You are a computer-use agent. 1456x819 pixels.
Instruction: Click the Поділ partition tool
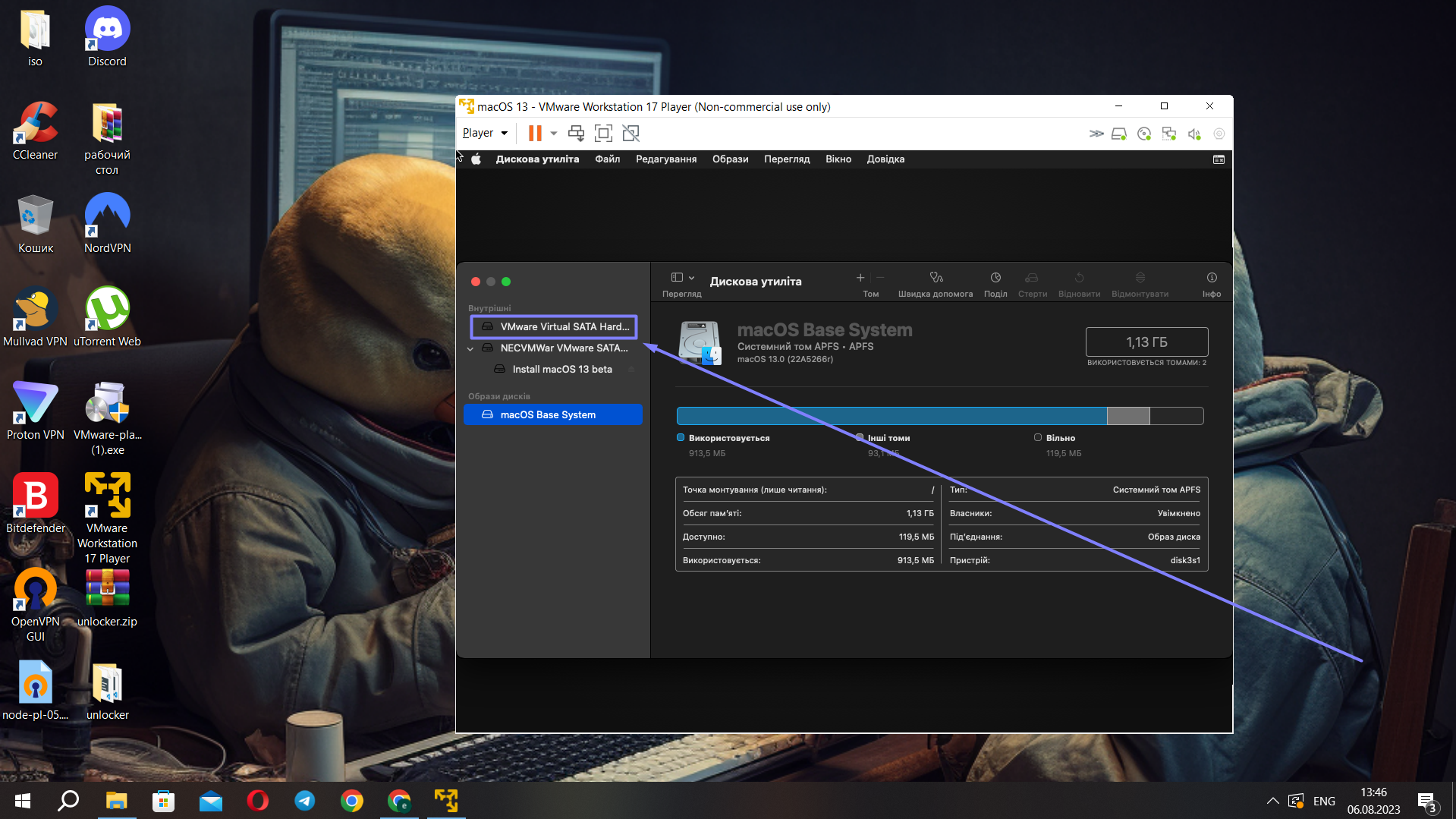pos(995,284)
